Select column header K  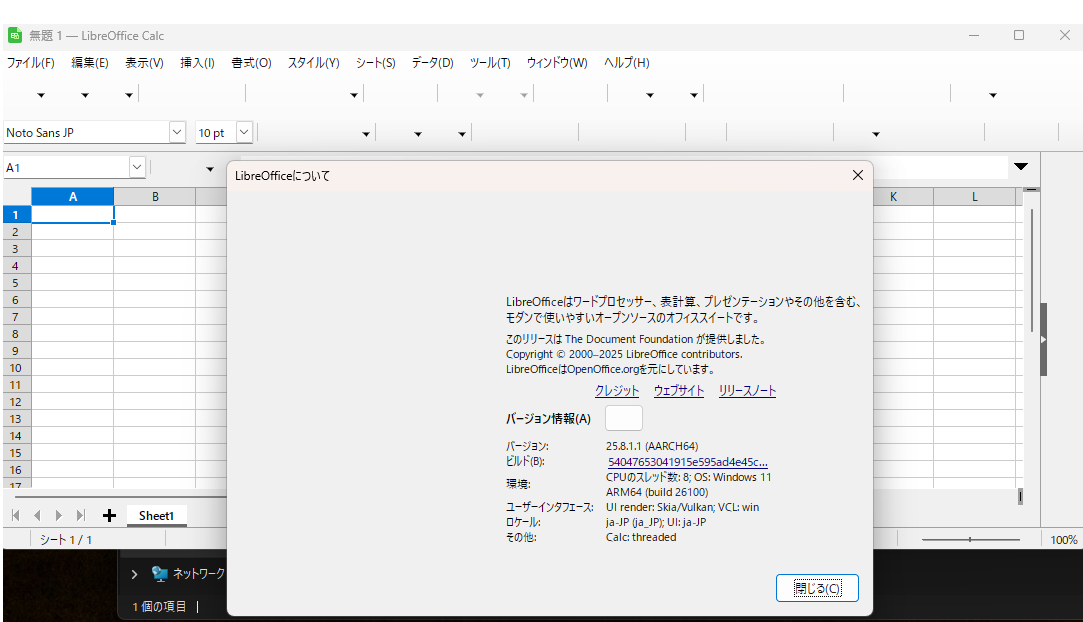[x=893, y=197]
